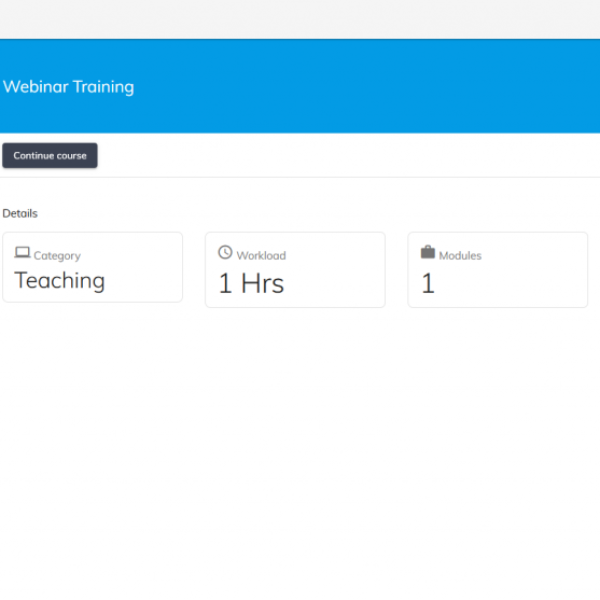Select the module count number 1
600x600 pixels.
(428, 284)
